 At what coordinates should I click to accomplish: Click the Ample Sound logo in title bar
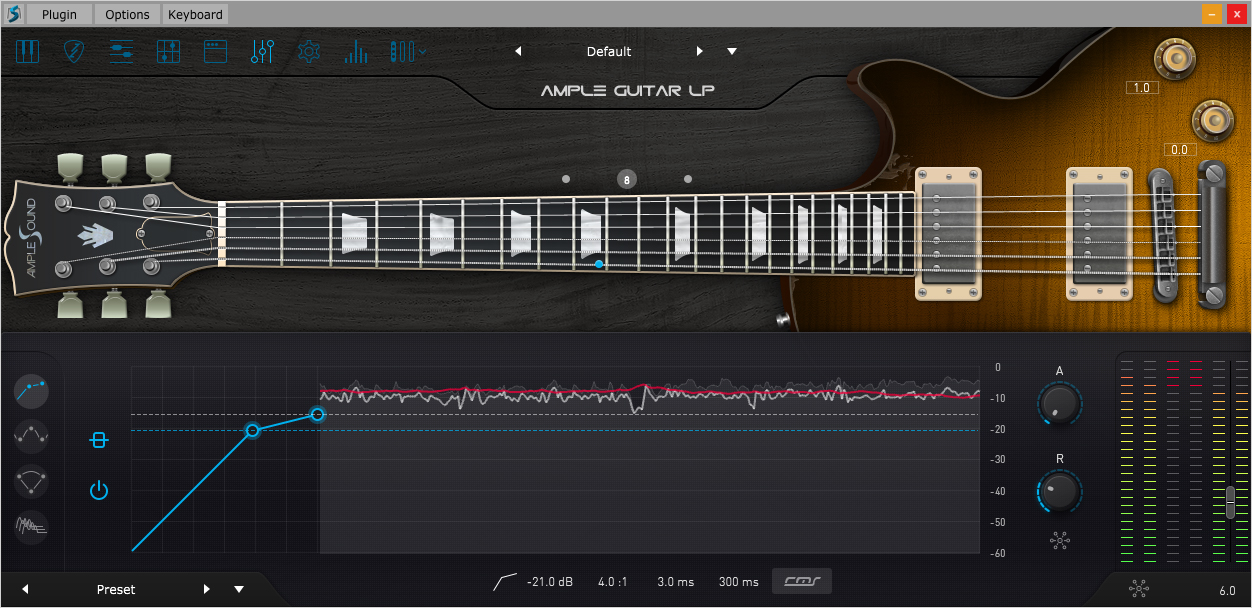13,14
